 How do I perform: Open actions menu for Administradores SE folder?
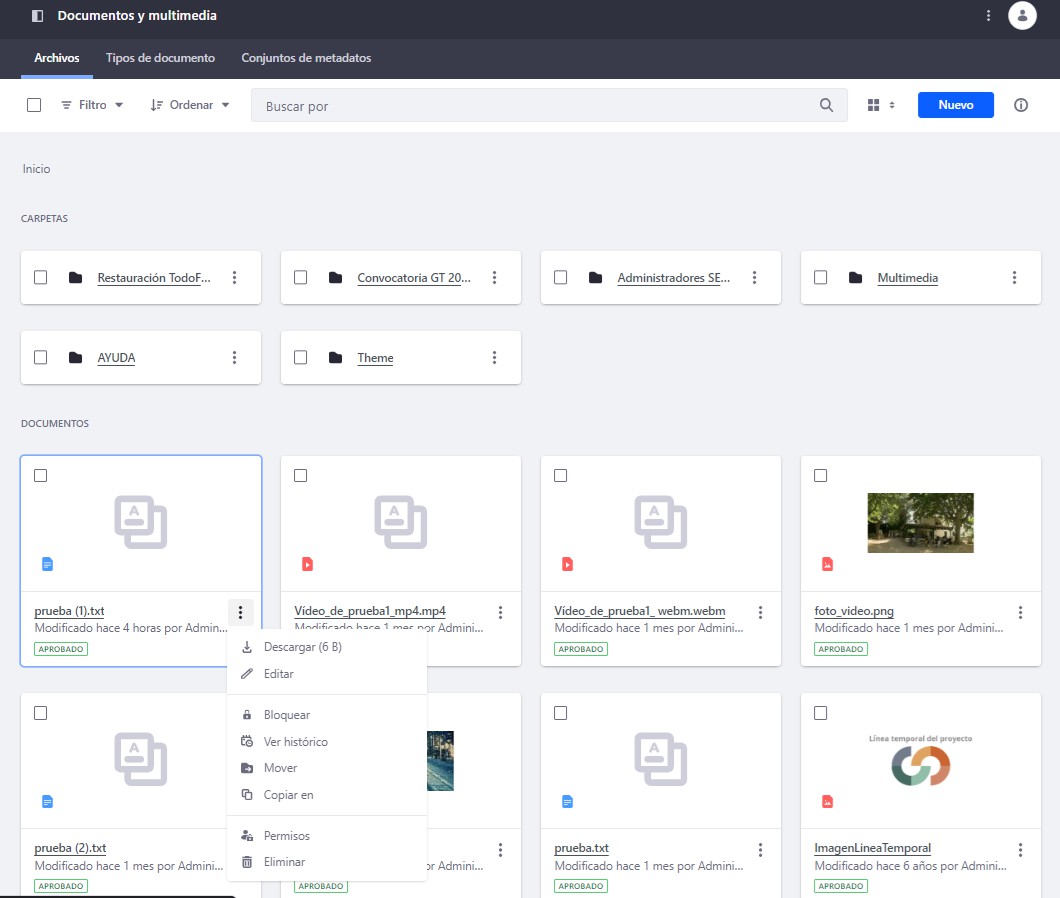754,277
